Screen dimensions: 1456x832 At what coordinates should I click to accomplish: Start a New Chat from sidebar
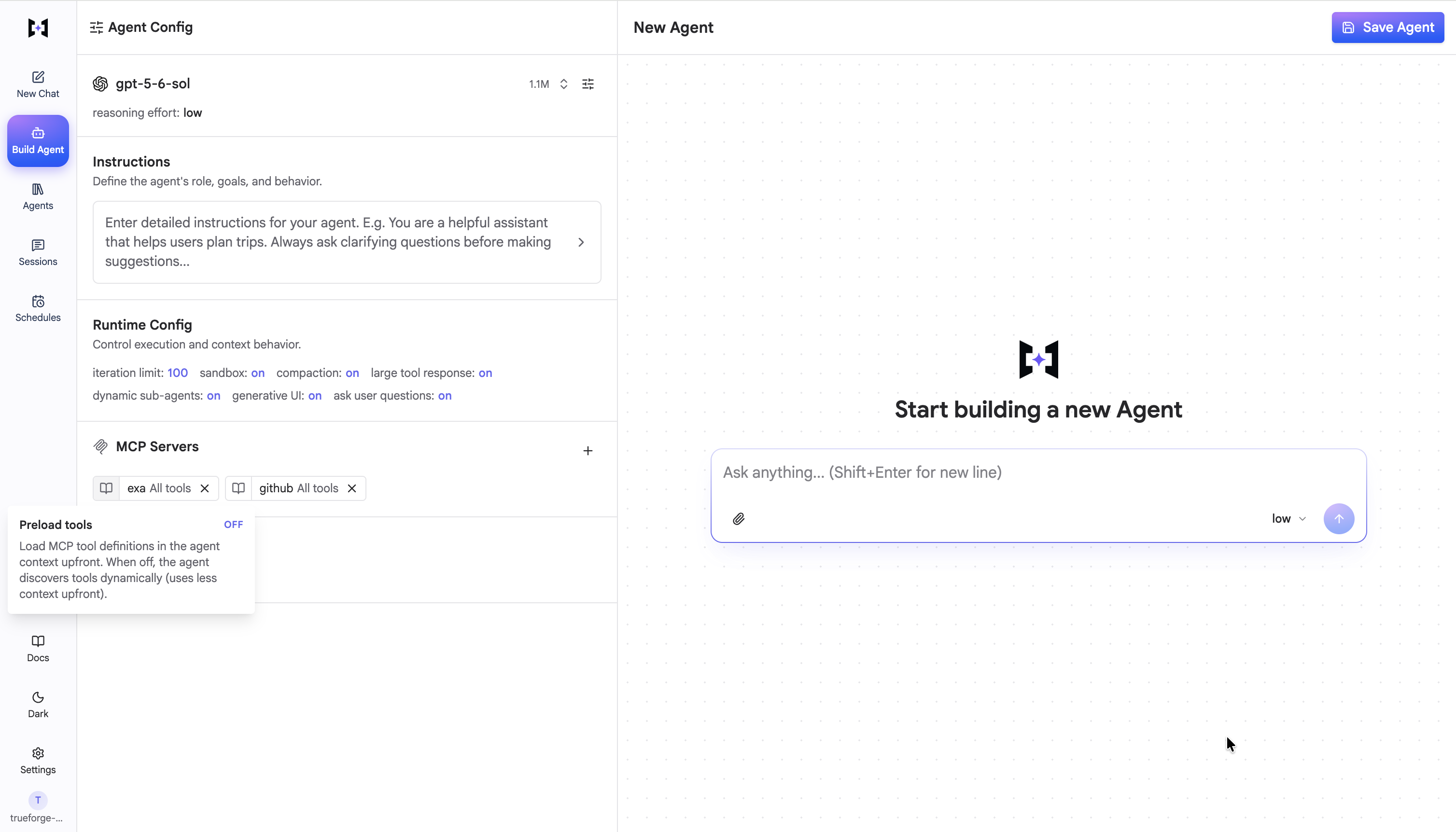click(x=38, y=84)
